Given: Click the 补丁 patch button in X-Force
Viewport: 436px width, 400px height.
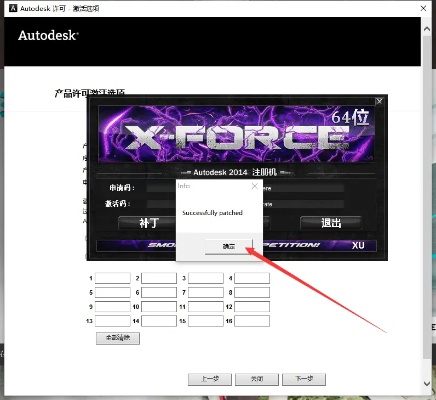Looking at the screenshot, I should (x=148, y=223).
